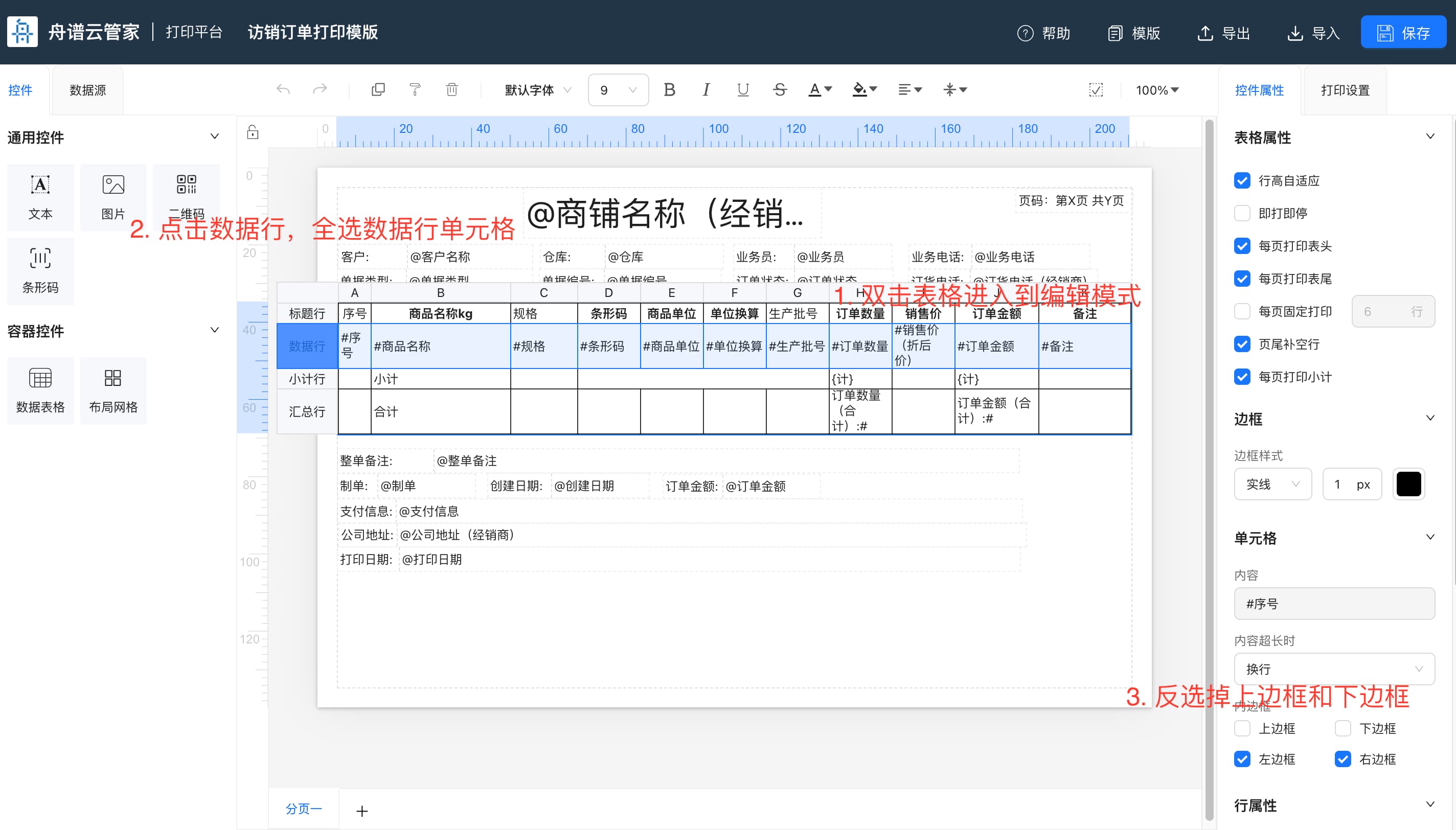Screen dimensions: 1456x830
Task: Click the trash delete icon
Action: pos(451,89)
